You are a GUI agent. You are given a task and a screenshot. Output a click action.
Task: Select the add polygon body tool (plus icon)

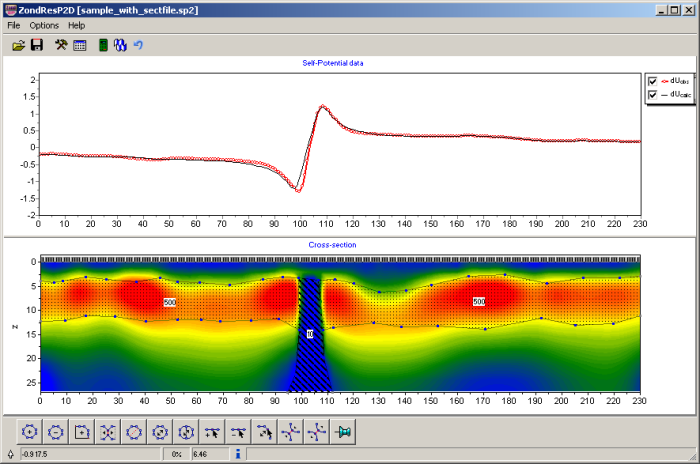[x=30, y=432]
